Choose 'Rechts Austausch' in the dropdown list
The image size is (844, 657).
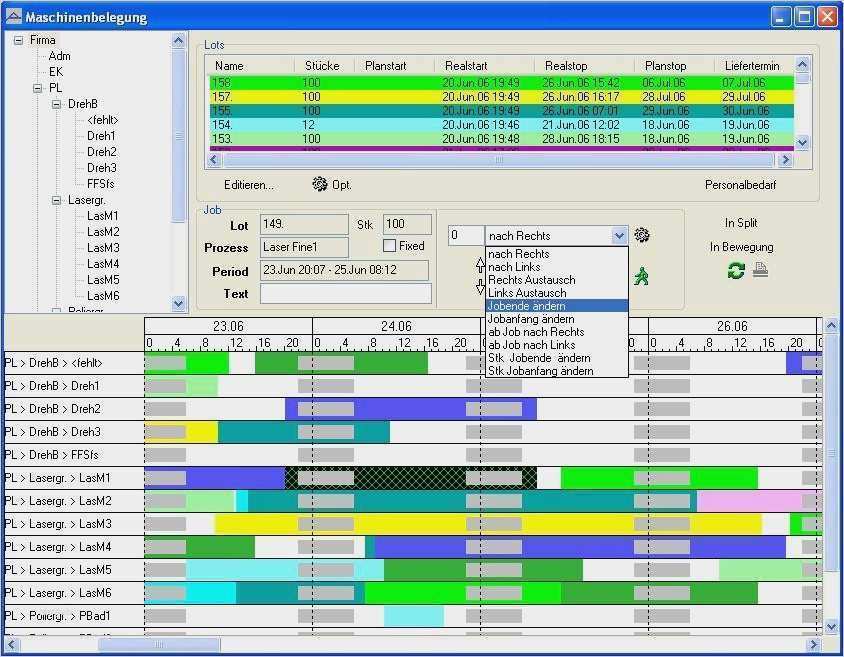(531, 280)
